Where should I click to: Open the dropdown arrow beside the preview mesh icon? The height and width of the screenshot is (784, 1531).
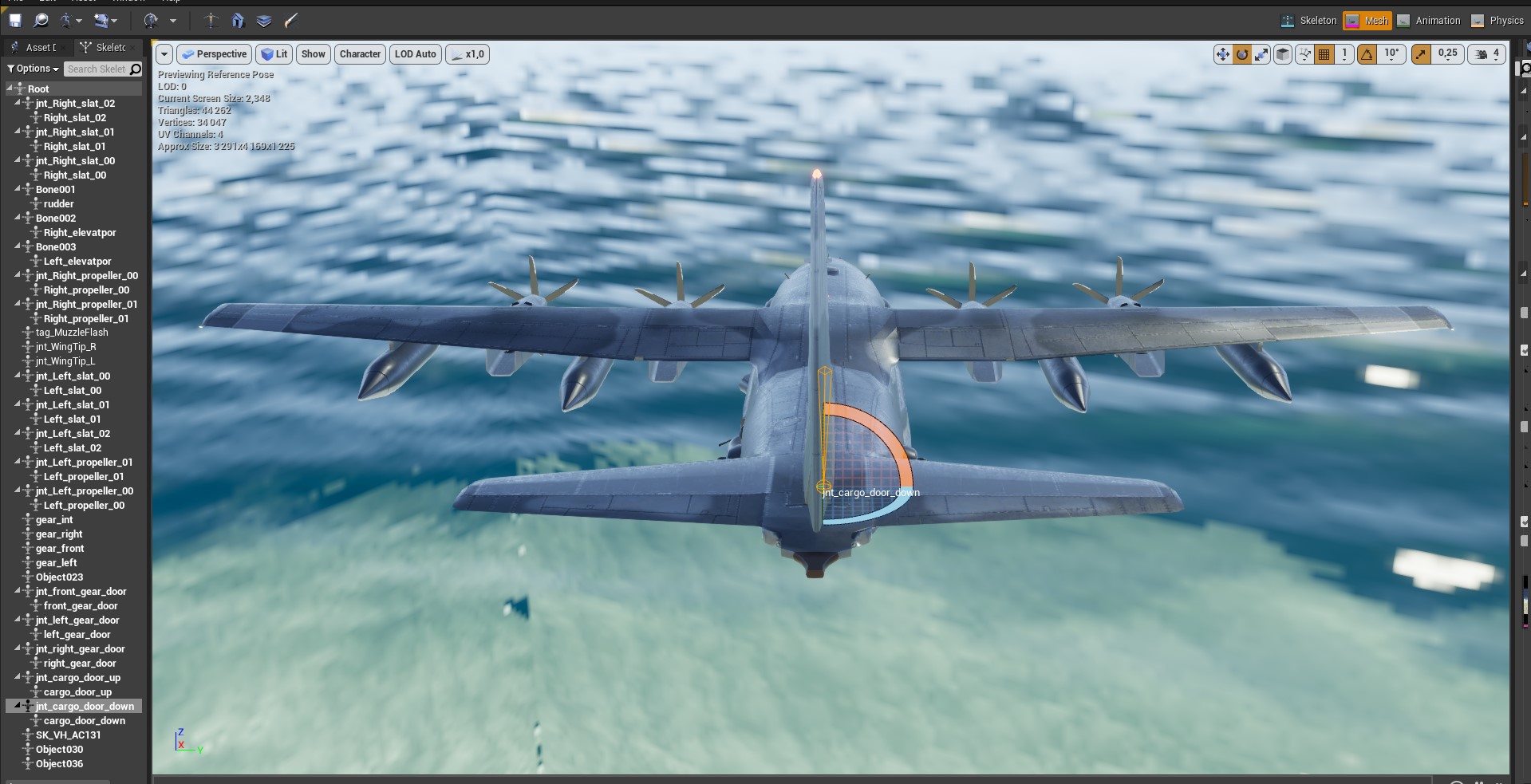point(115,21)
